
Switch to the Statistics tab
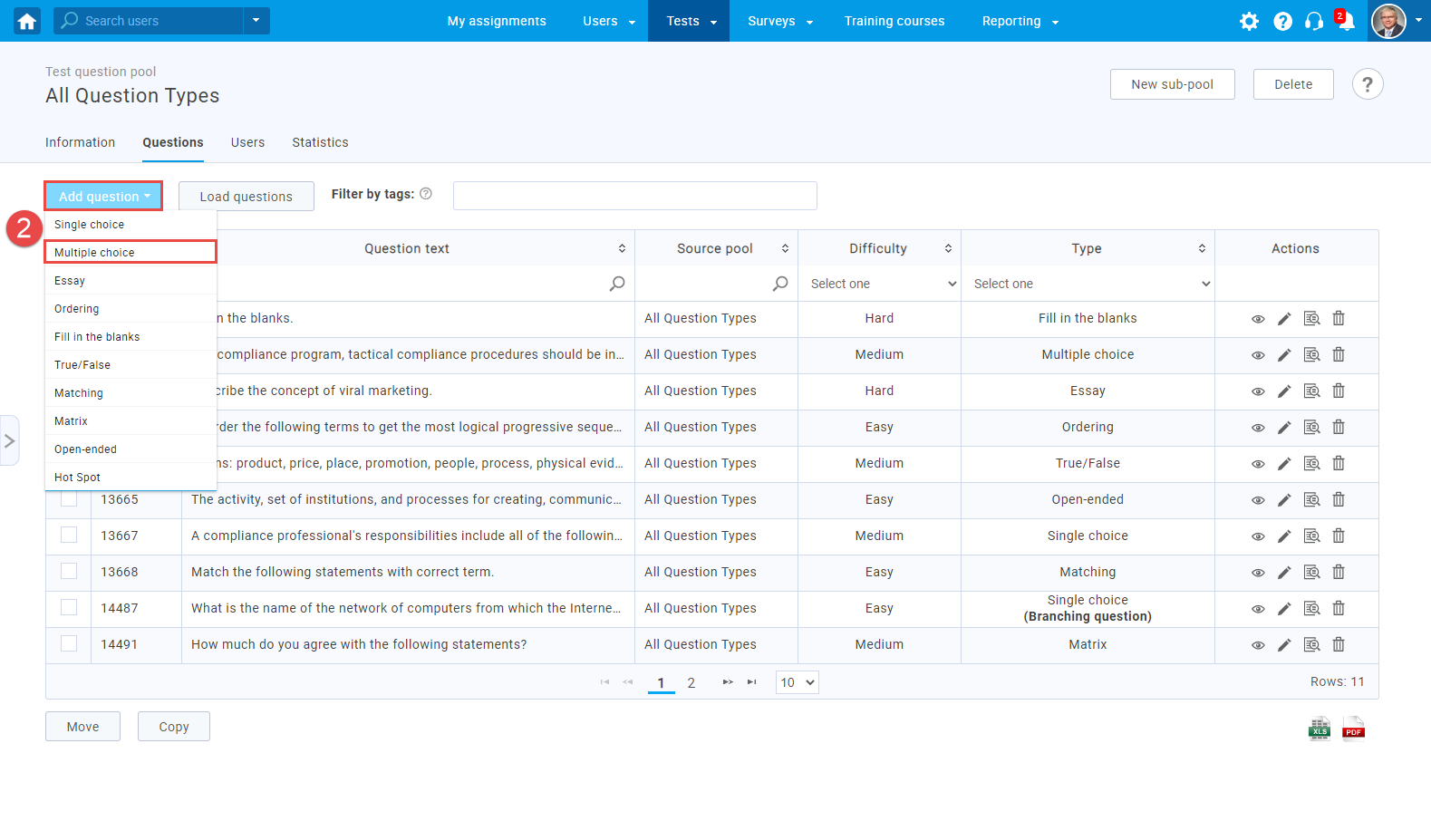click(x=320, y=142)
